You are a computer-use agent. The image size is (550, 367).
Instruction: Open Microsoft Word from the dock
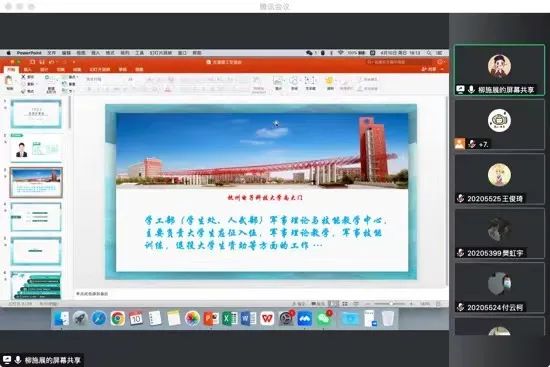[248, 319]
